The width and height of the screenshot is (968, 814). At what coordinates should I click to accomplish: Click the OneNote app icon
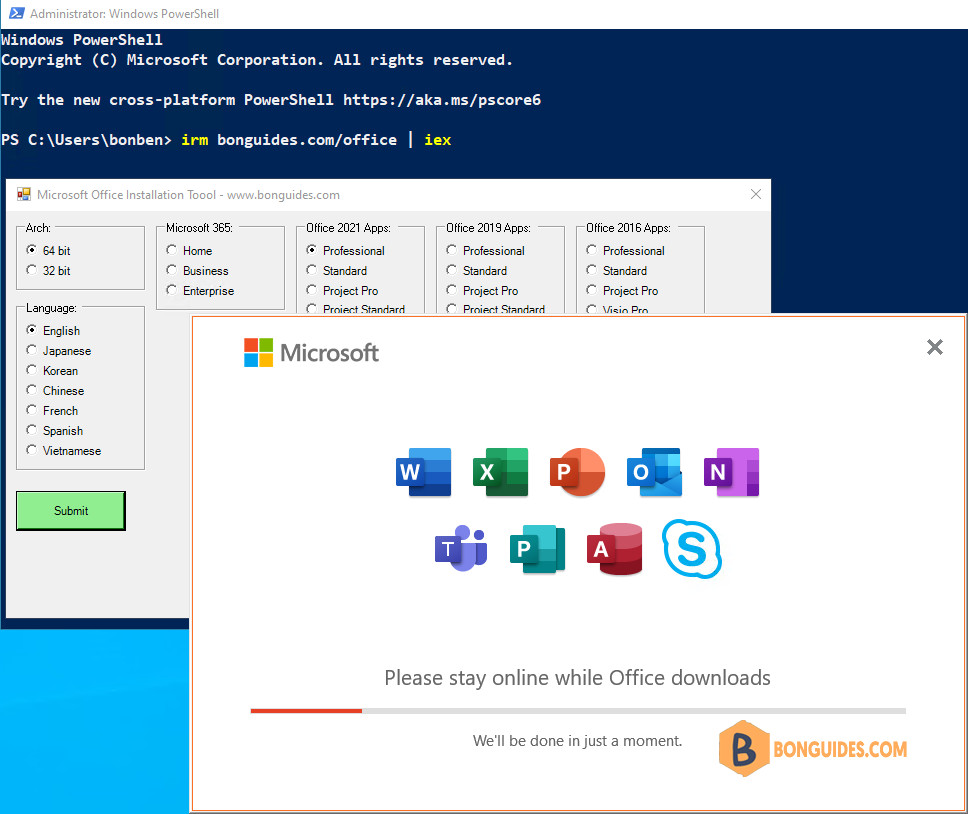(732, 472)
